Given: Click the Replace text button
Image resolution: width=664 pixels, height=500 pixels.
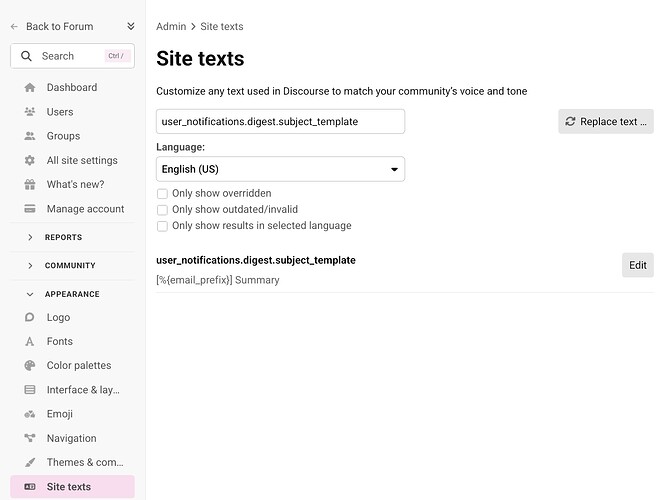Looking at the screenshot, I should (606, 122).
